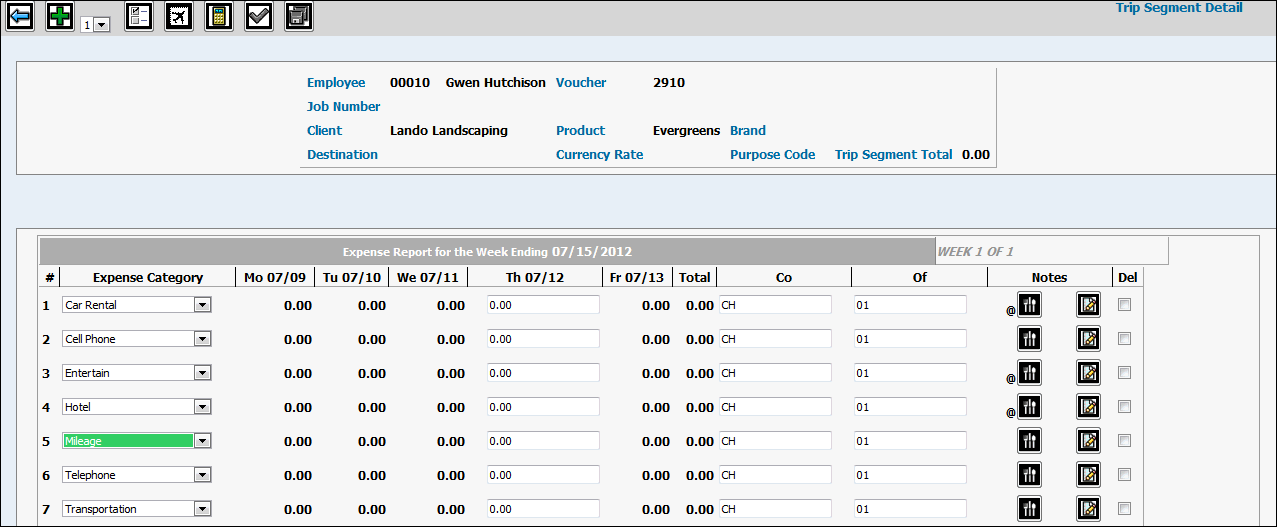1277x527 pixels.
Task: Click Co field for Cell Phone row
Action: point(775,339)
